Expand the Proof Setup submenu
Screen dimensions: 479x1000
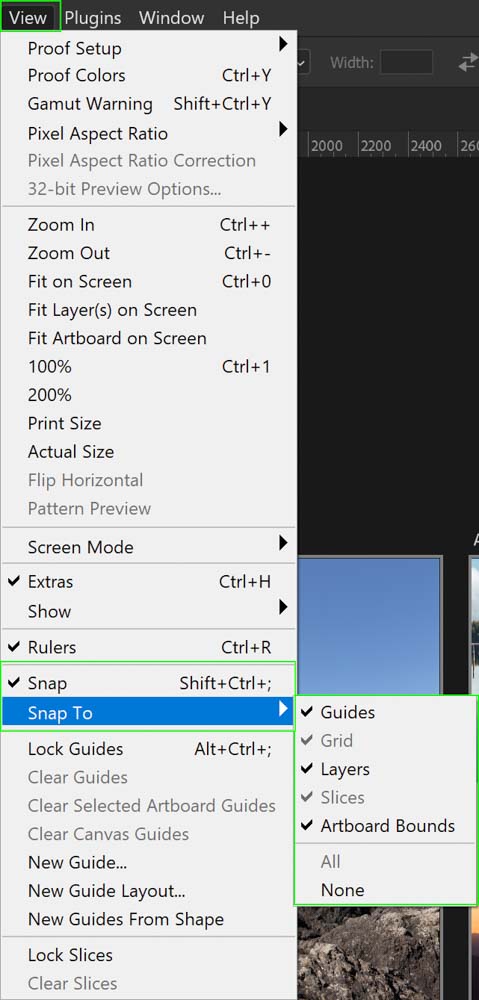[148, 48]
